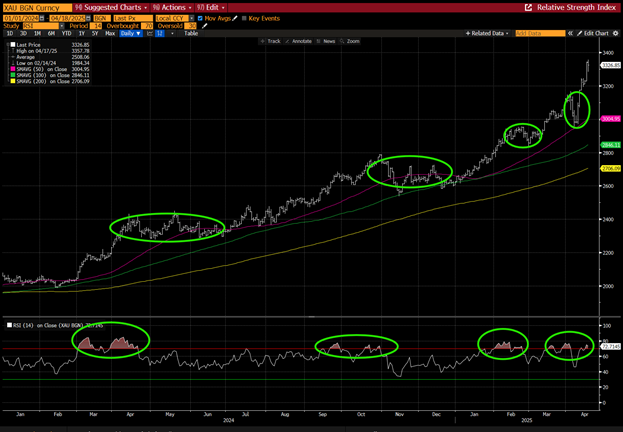The height and width of the screenshot is (432, 623).
Task: Click the BGN pricing source field
Action: pyautogui.click(x=102, y=18)
